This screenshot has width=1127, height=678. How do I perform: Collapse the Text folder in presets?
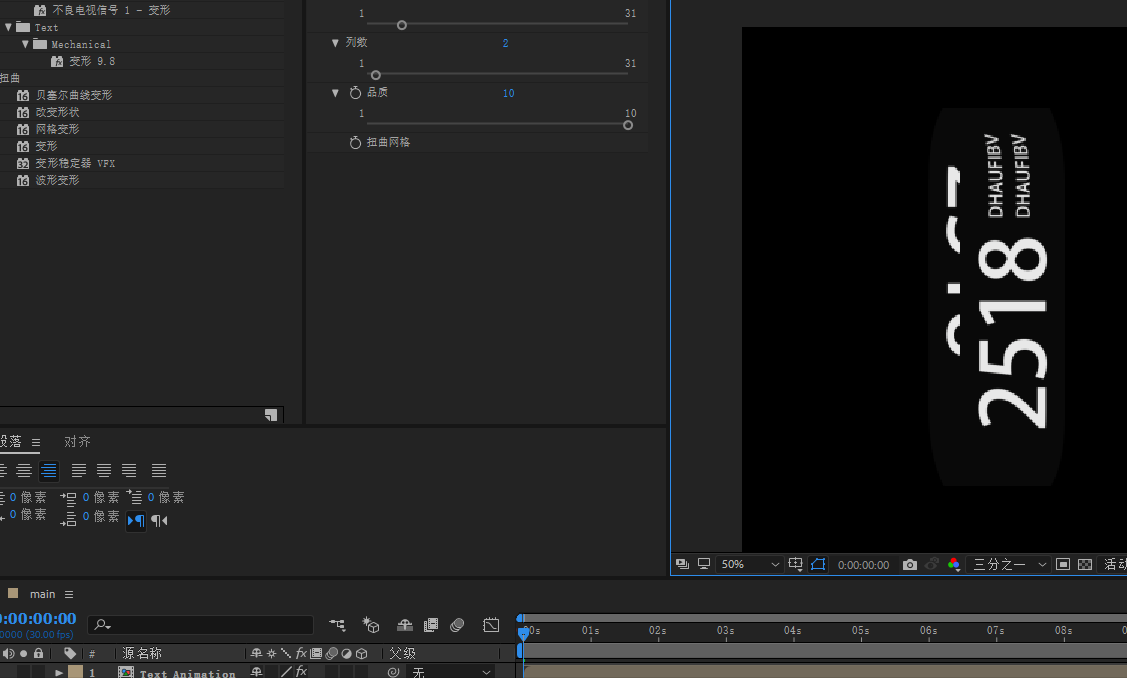click(9, 27)
